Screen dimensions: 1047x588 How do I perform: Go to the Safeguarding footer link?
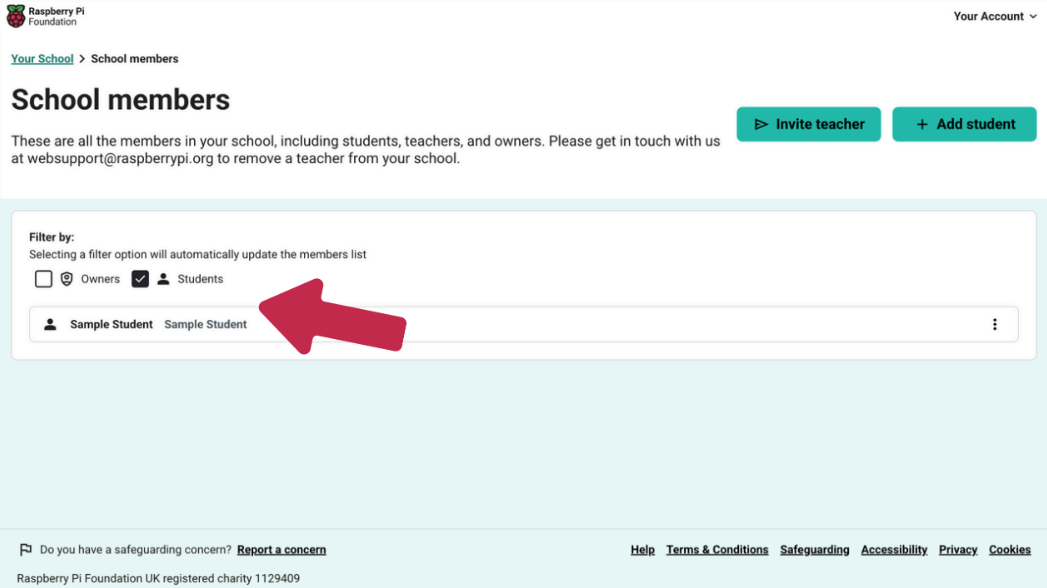coord(814,550)
